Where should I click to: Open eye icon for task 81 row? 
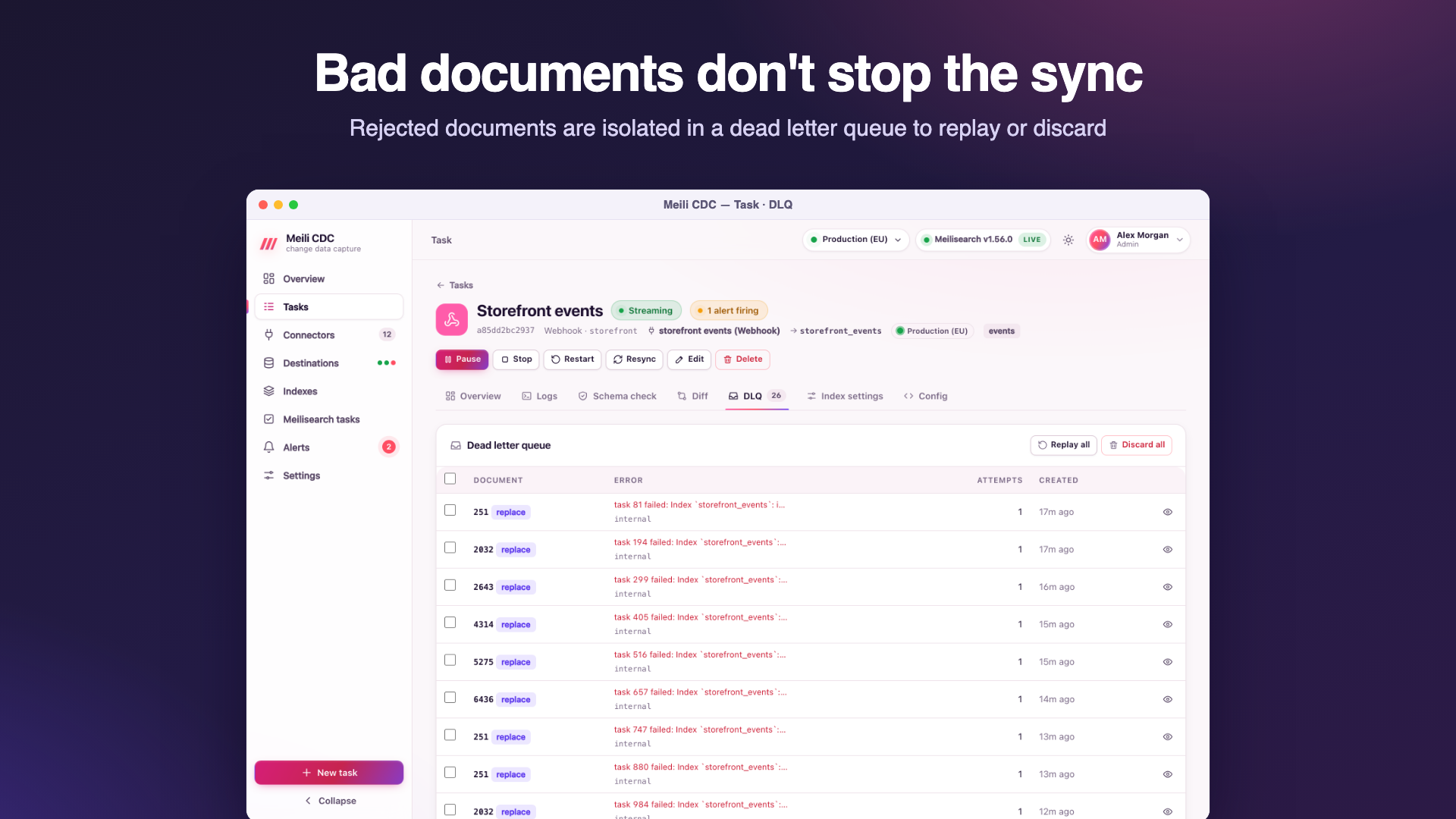1167,512
